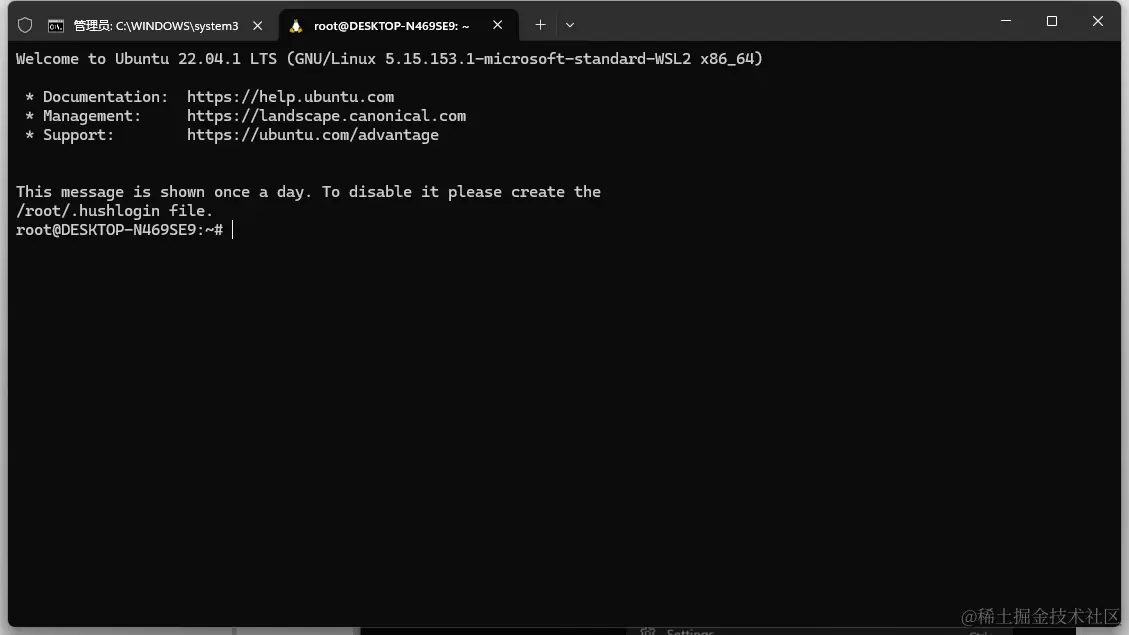
Task: Click the root@DESKTOP-N469SE9:~# prompt
Action: [120, 230]
